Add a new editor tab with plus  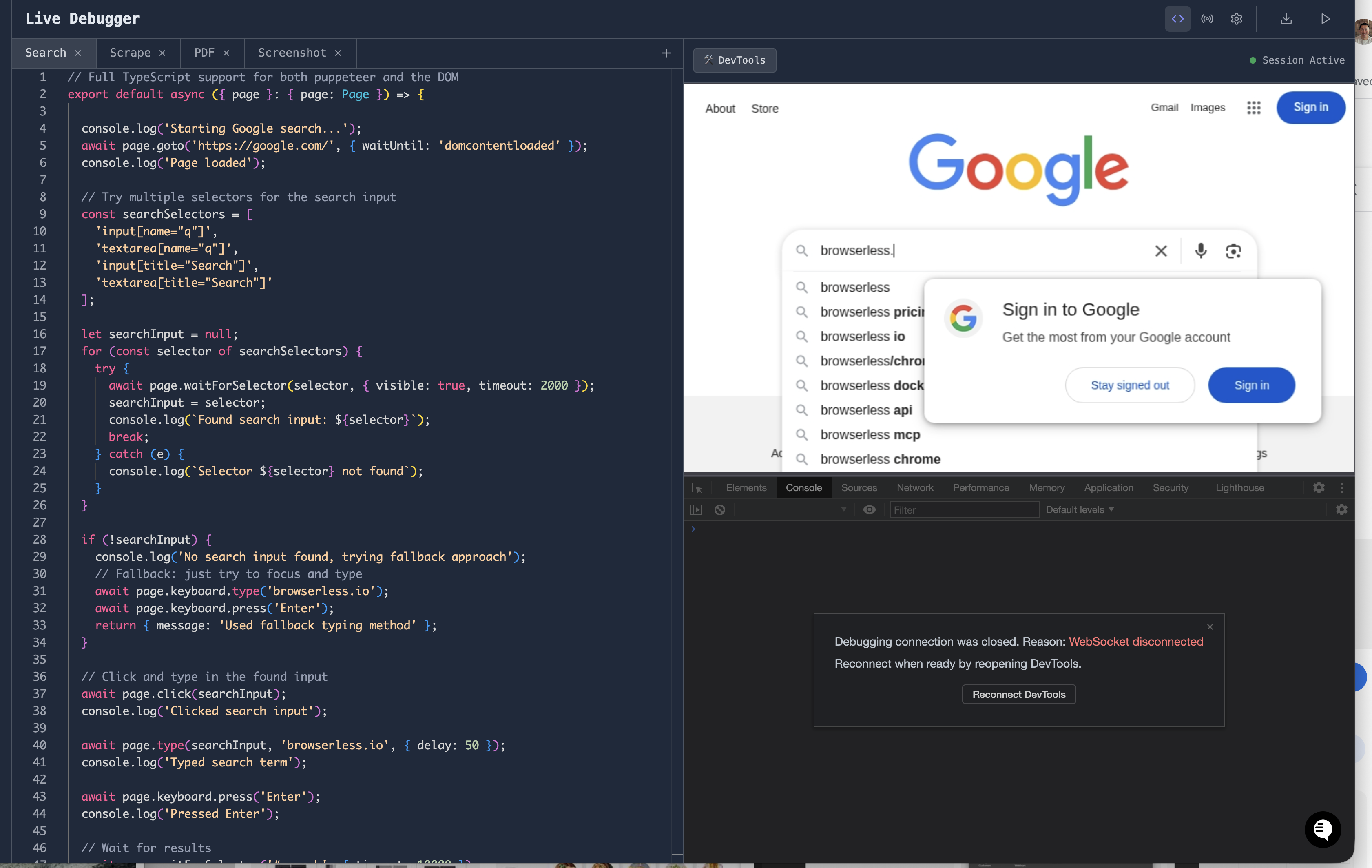pyautogui.click(x=666, y=53)
